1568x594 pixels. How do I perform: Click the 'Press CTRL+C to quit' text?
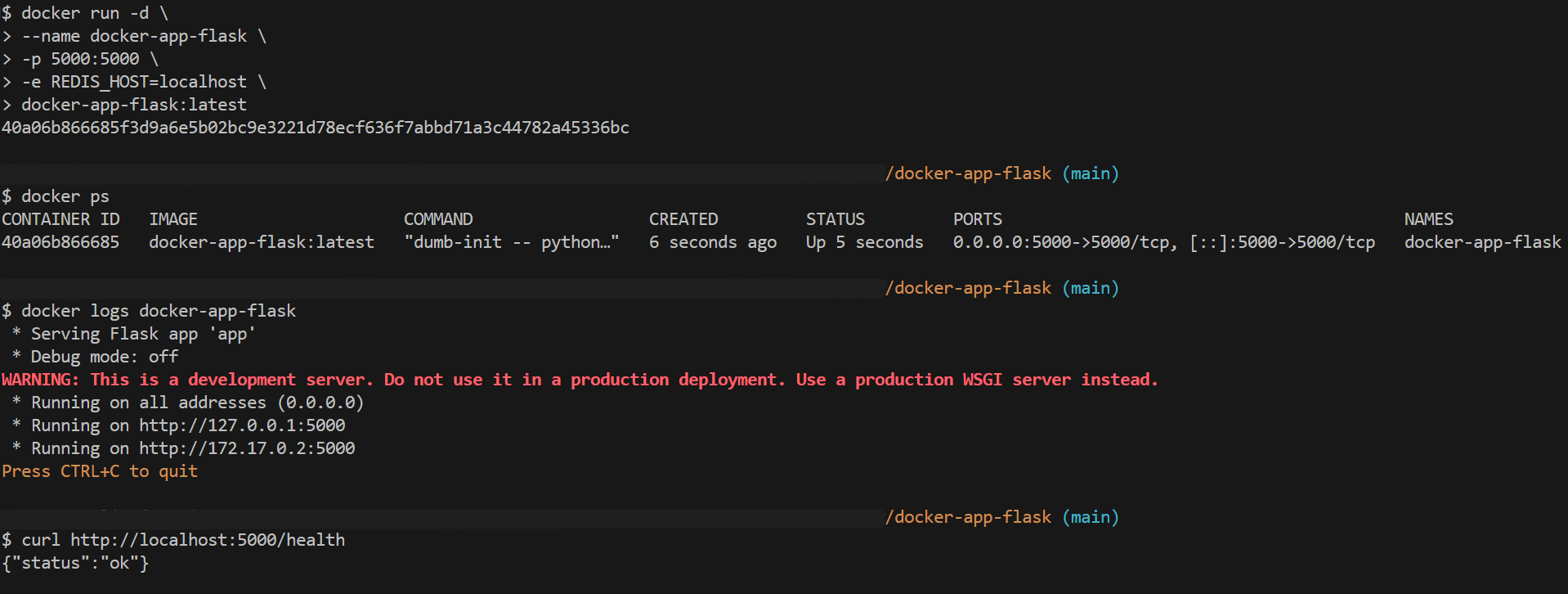coord(100,471)
